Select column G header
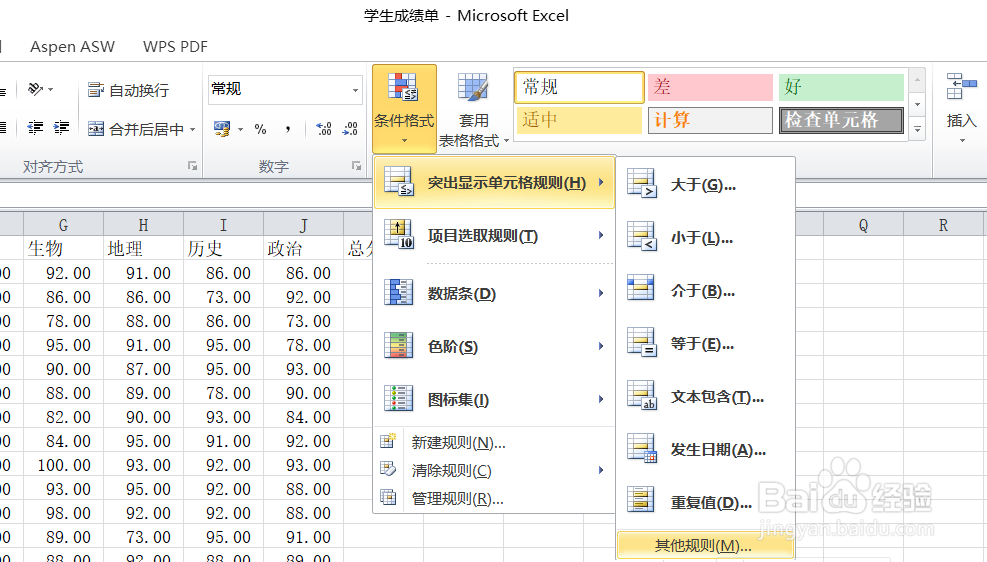Image resolution: width=987 pixels, height=562 pixels. point(64,225)
